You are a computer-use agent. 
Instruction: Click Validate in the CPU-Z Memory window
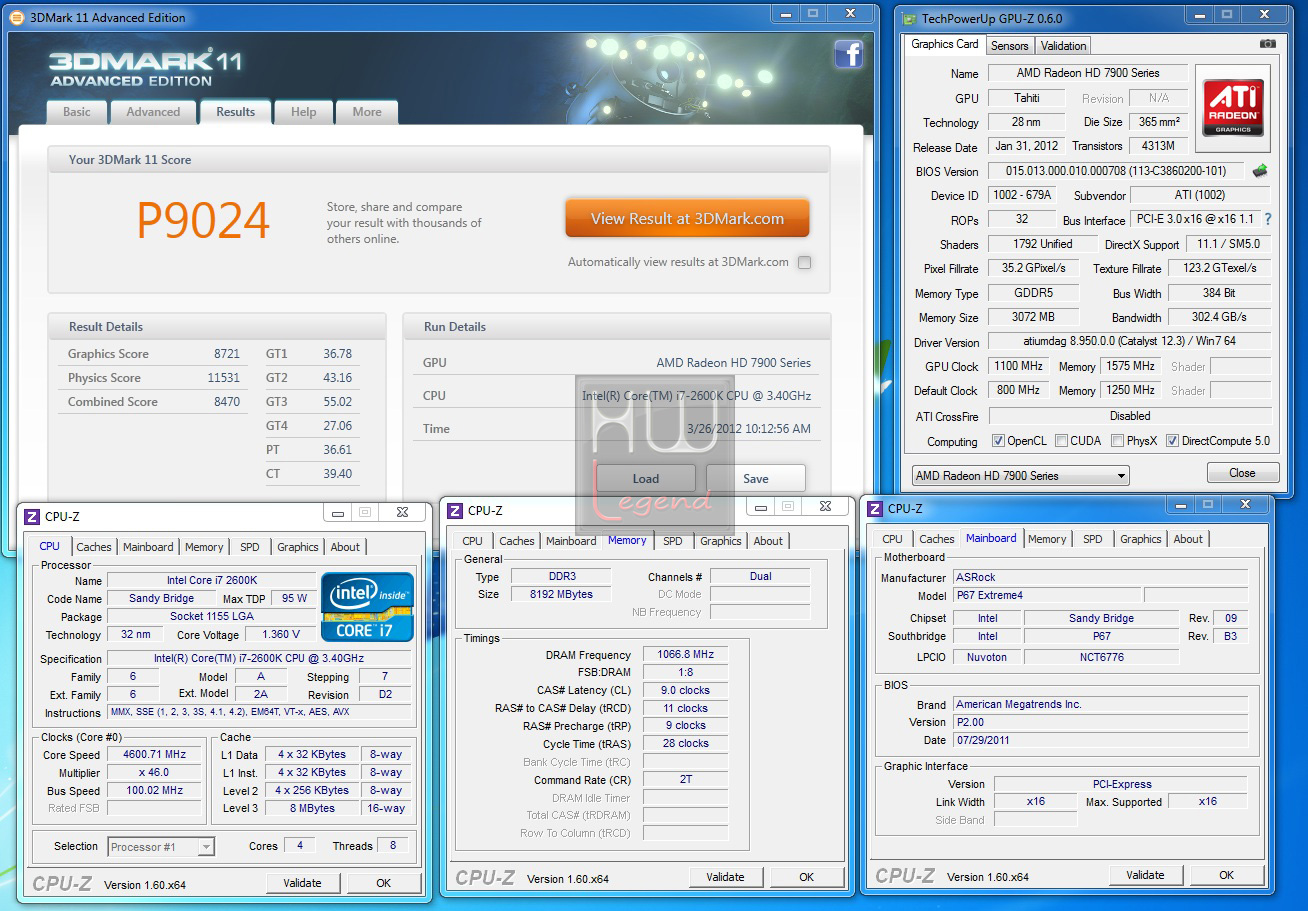coord(725,877)
